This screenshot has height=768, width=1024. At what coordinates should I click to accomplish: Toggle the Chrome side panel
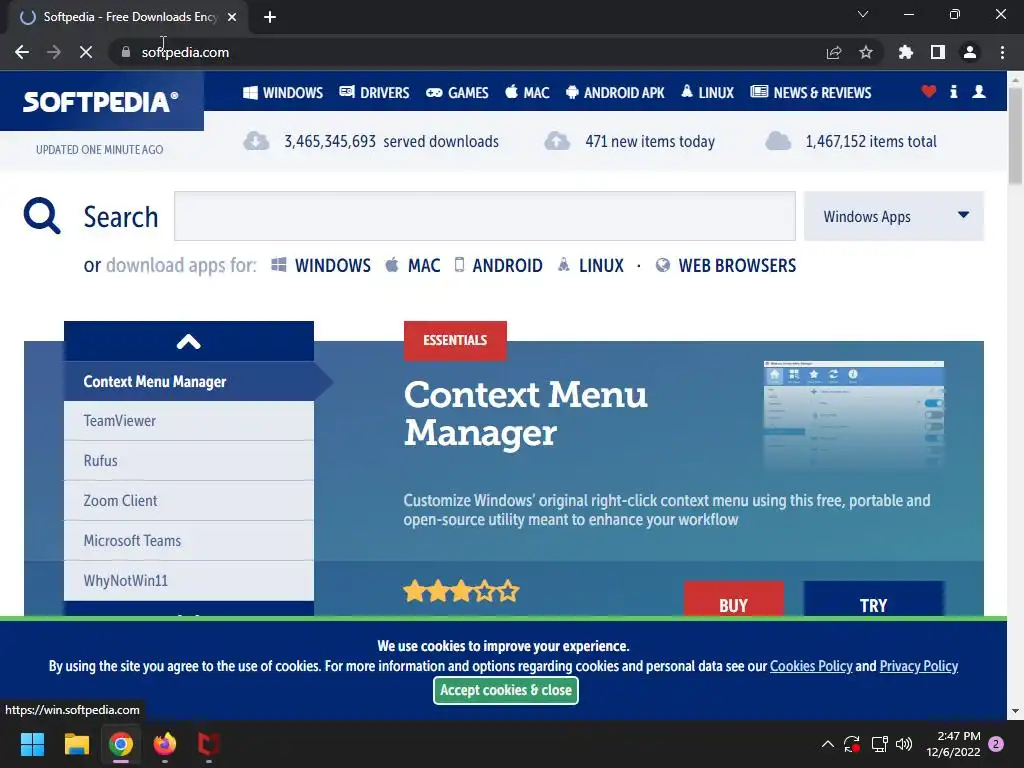coord(938,52)
